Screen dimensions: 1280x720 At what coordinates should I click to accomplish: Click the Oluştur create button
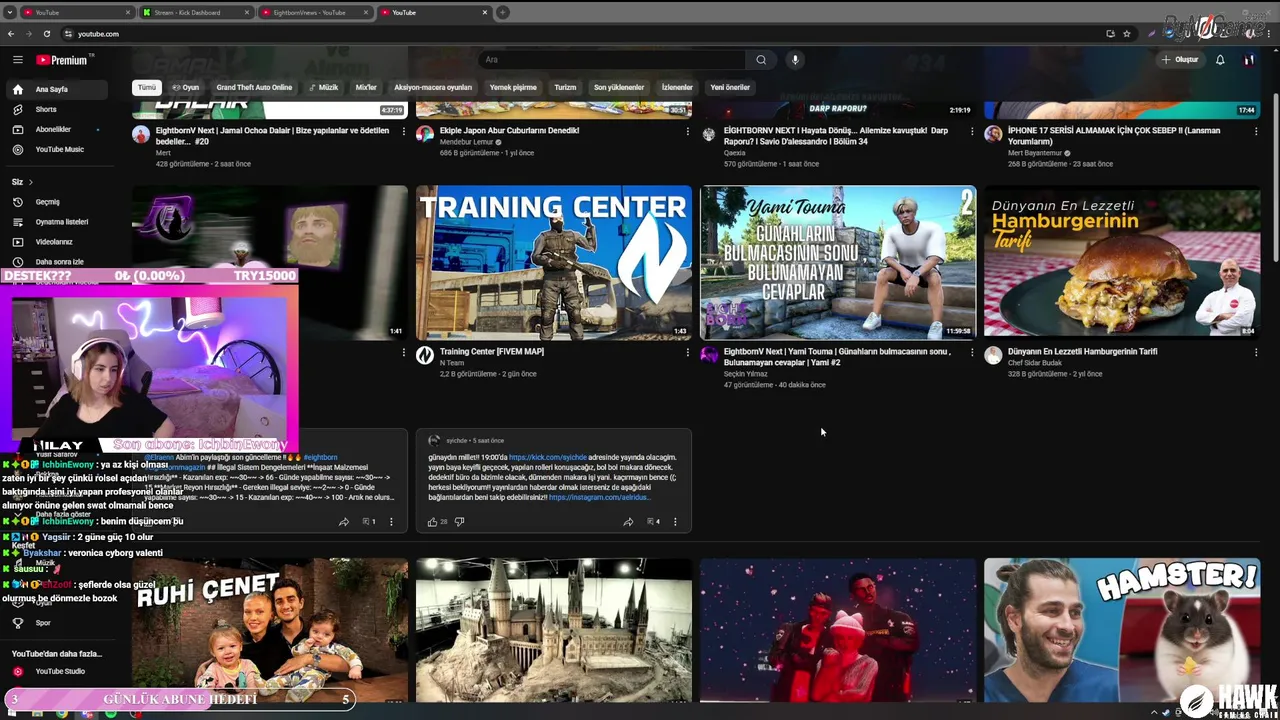pyautogui.click(x=1180, y=60)
